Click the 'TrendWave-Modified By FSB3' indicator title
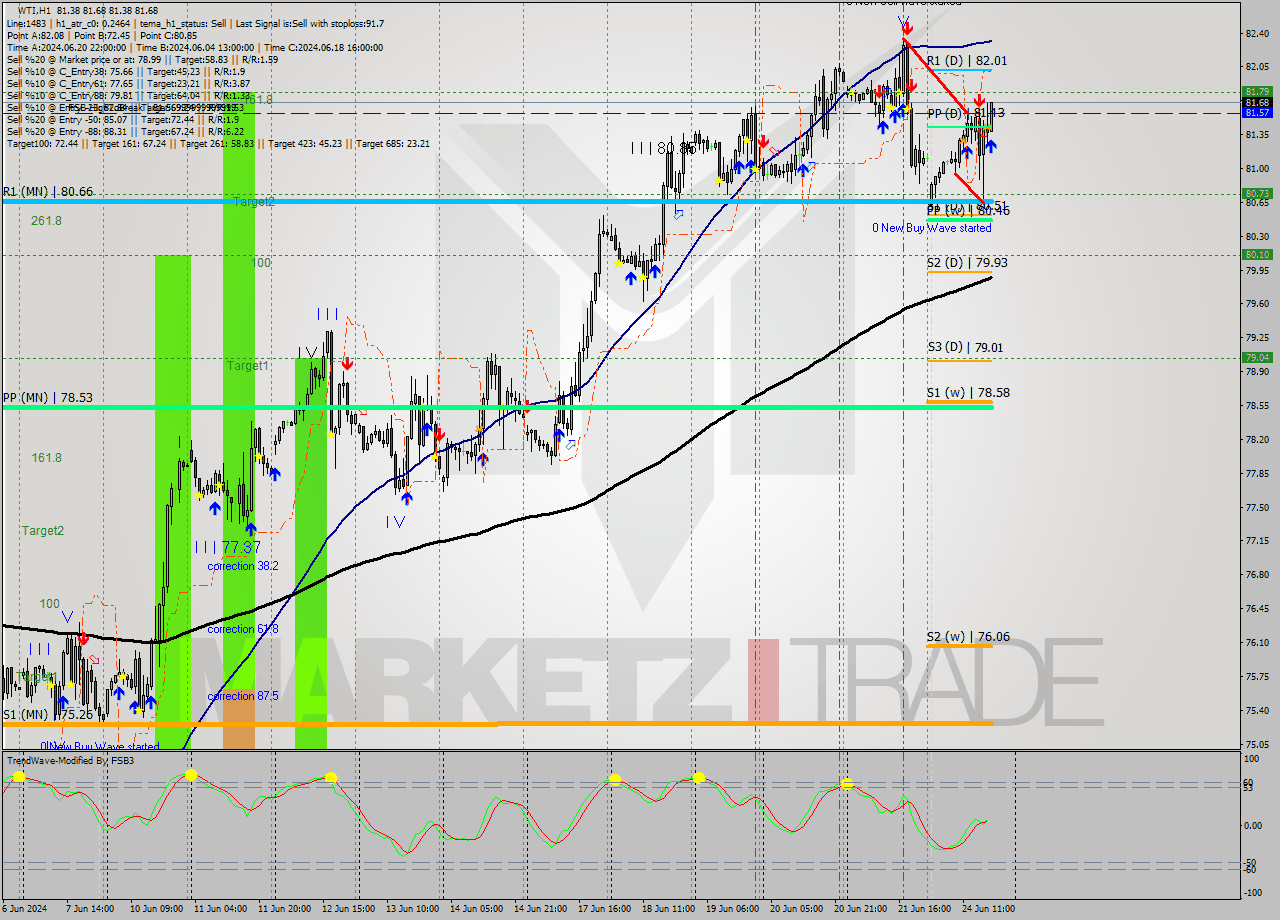Image resolution: width=1280 pixels, height=920 pixels. click(x=71, y=761)
